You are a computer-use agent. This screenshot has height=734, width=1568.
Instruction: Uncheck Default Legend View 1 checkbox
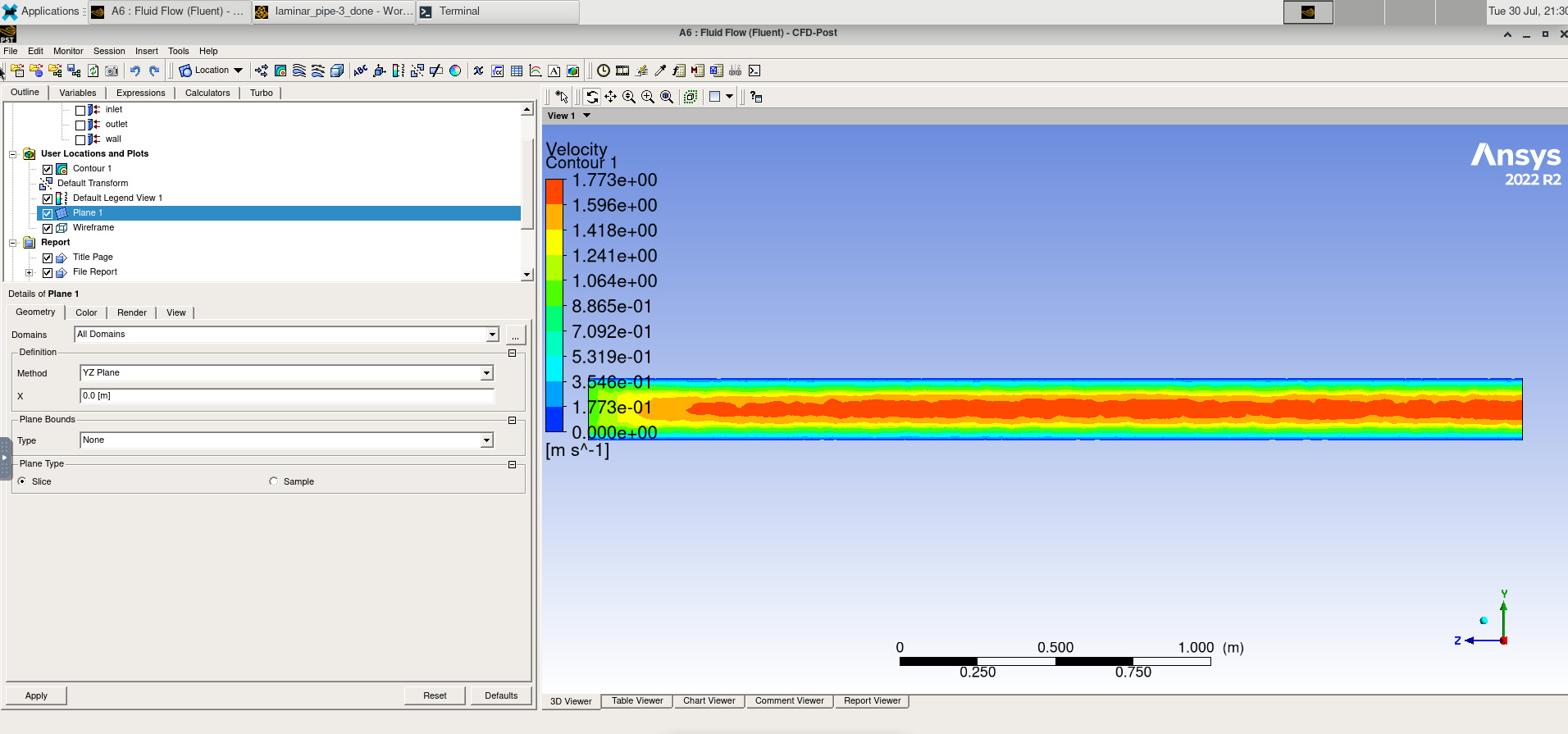[48, 198]
